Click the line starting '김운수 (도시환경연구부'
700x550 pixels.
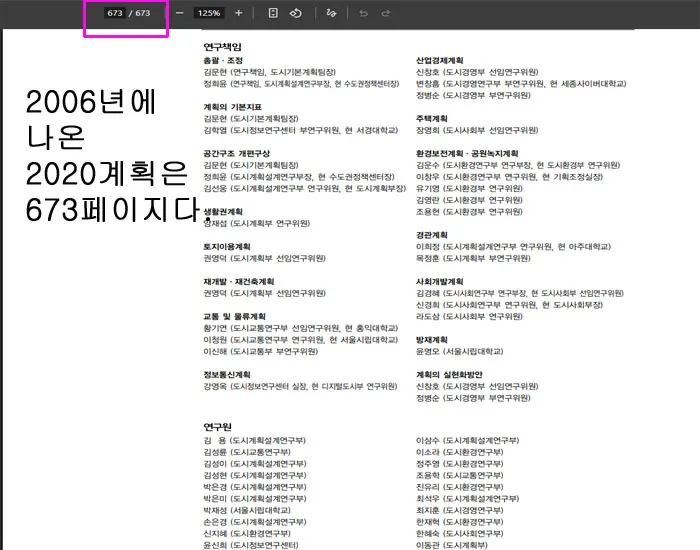pos(518,165)
